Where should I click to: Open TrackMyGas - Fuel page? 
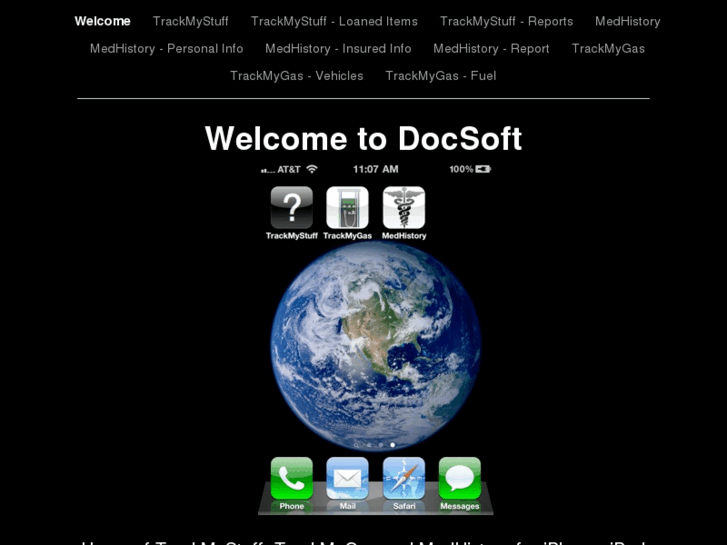click(x=441, y=76)
